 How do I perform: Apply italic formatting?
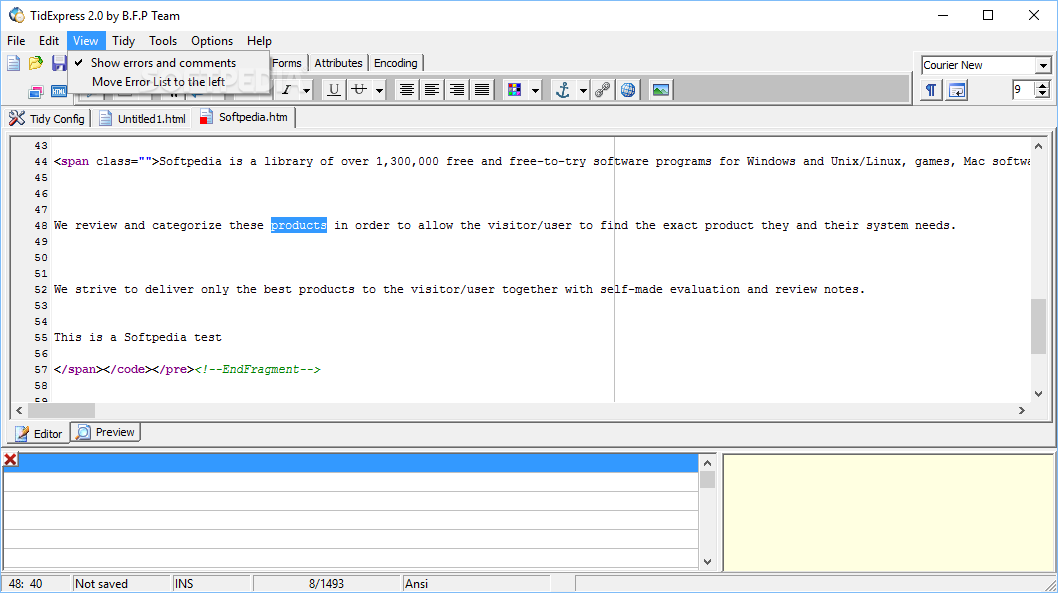286,90
